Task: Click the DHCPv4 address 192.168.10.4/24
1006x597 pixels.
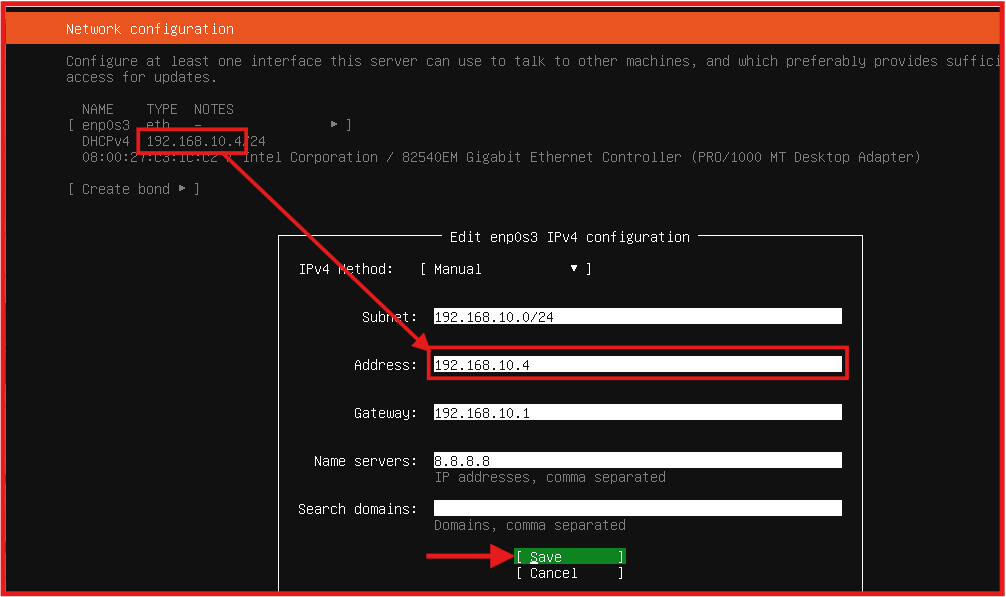Action: [206, 141]
